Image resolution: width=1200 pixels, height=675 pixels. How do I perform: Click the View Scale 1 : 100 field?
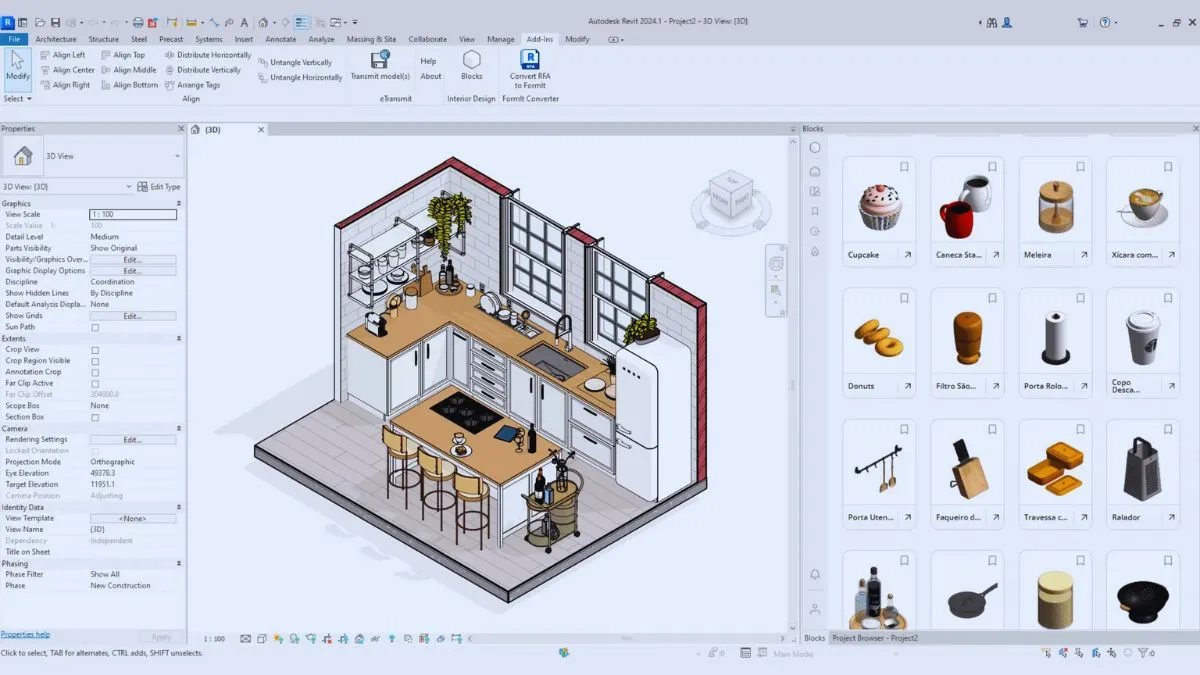click(x=132, y=214)
